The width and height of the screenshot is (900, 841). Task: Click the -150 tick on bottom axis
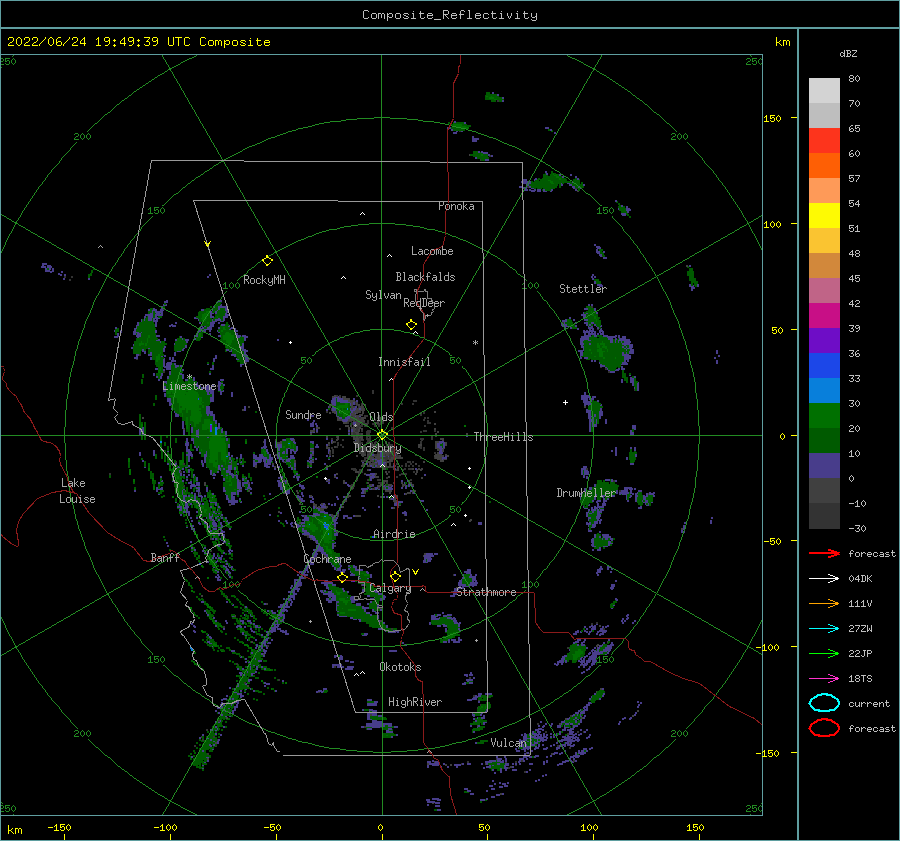point(59,827)
